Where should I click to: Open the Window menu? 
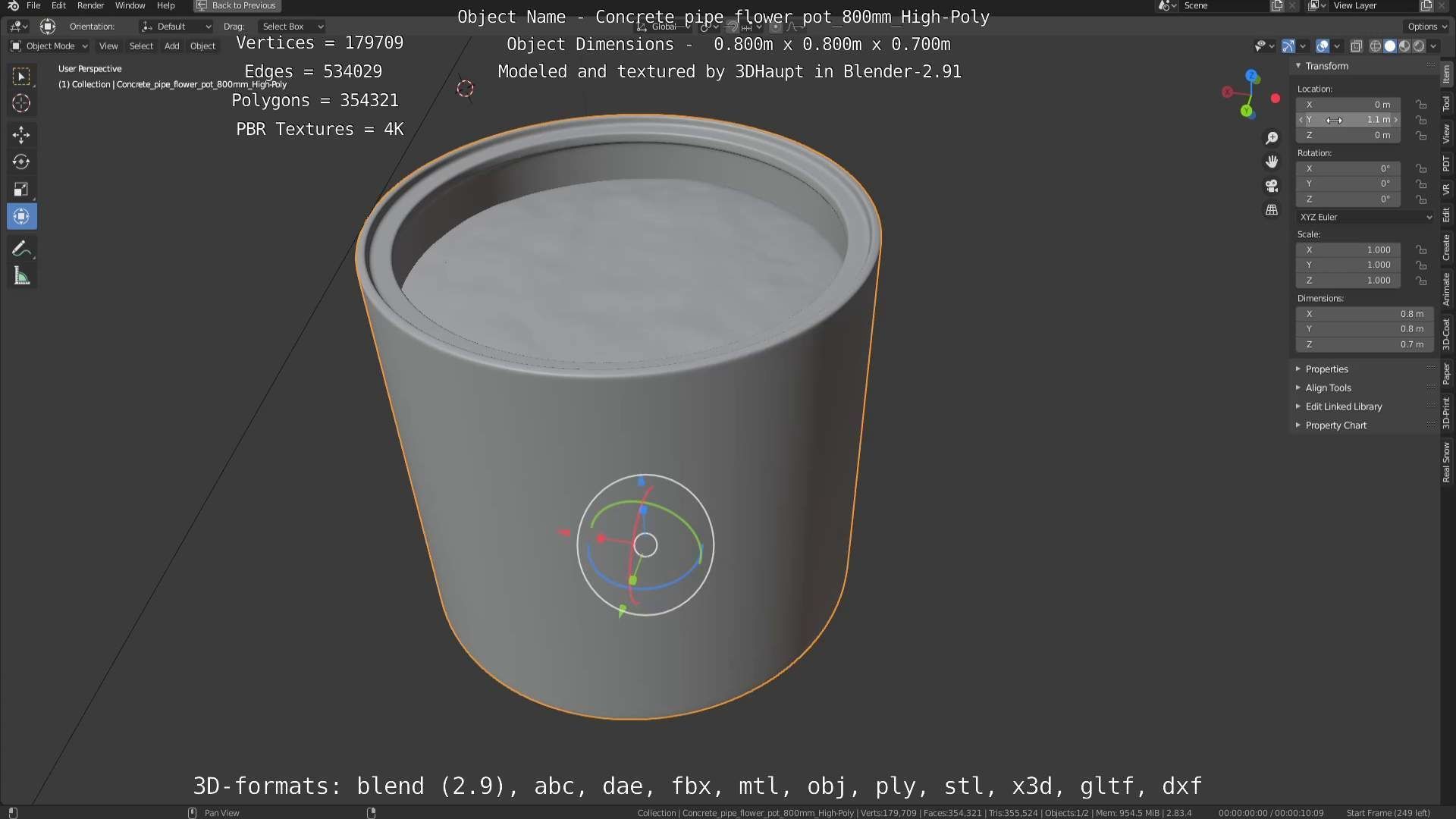click(x=130, y=5)
